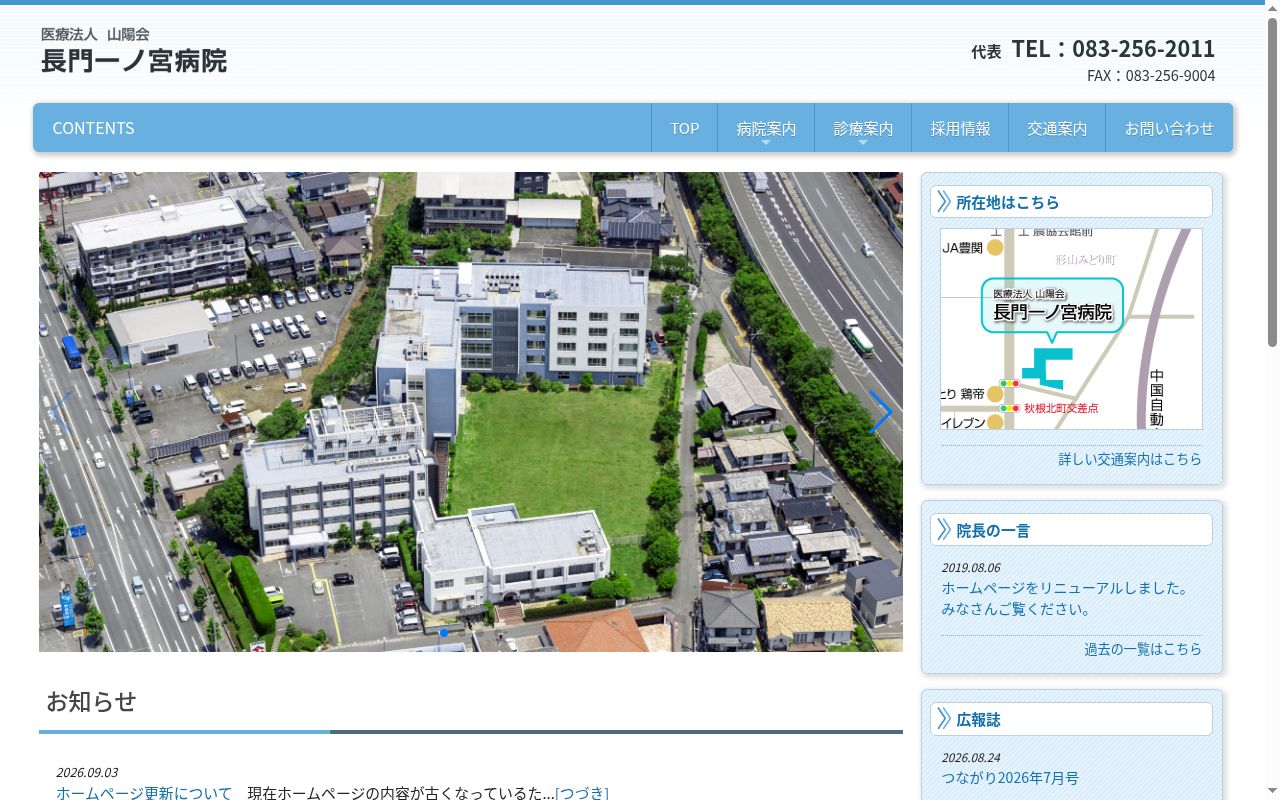The image size is (1280, 800).
Task: Open the お問い合わせ menu item
Action: 1169,128
